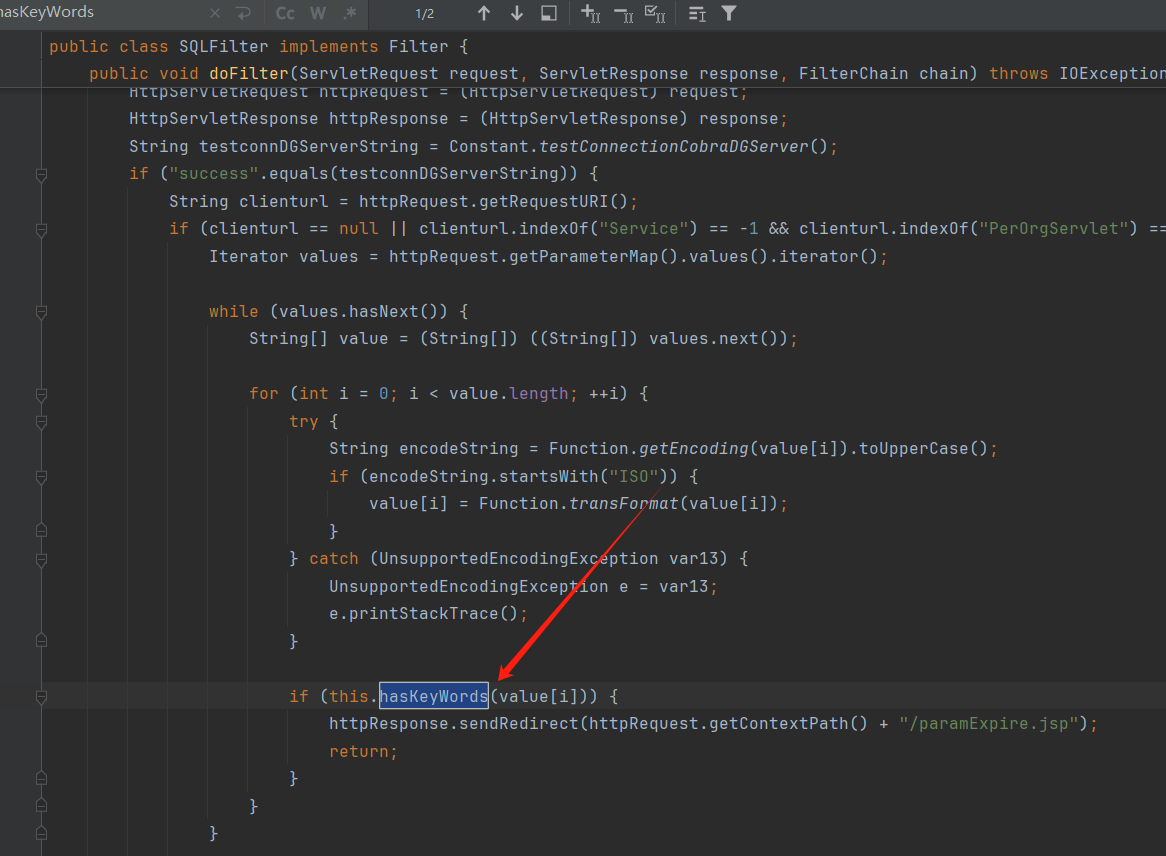The width and height of the screenshot is (1166, 856).
Task: Click the "success" string literal
Action: [x=214, y=173]
